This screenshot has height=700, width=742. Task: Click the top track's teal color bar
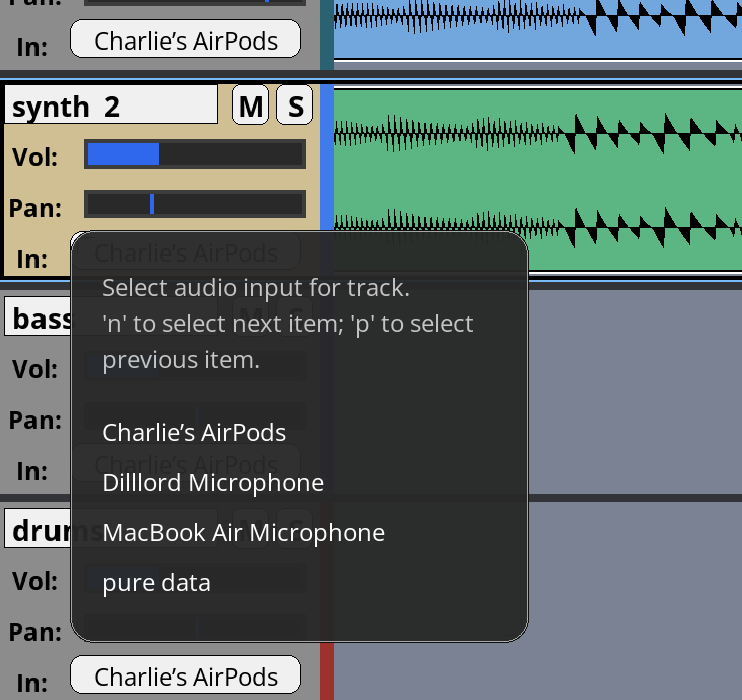327,35
